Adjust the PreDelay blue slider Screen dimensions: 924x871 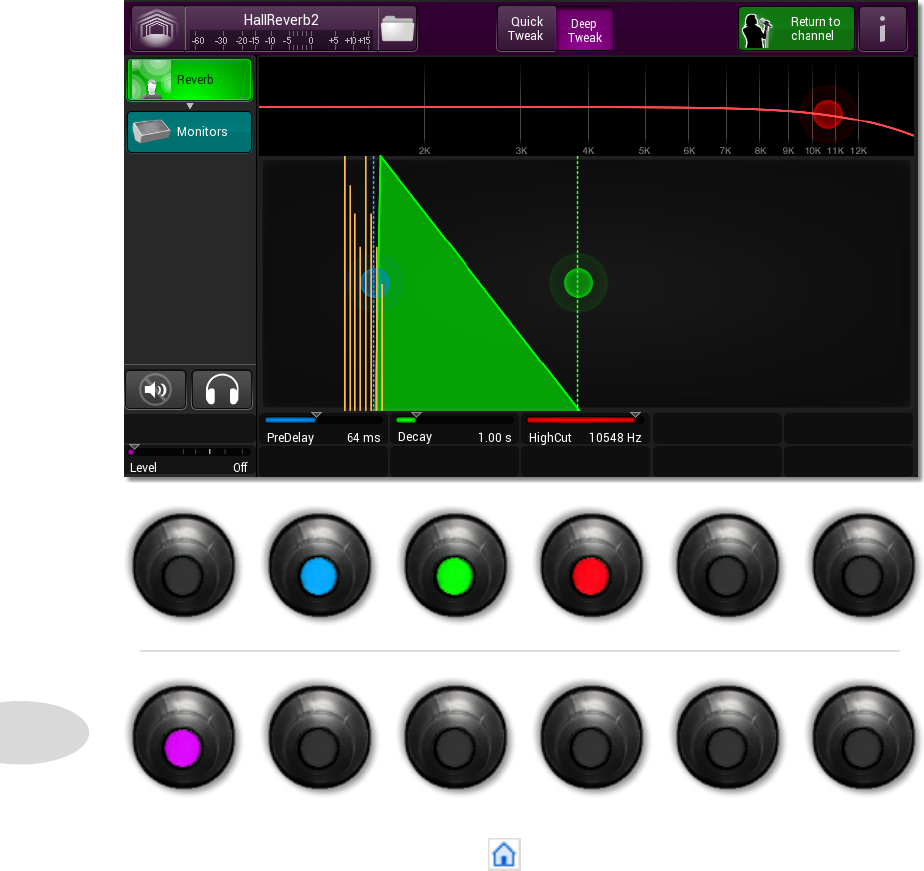pos(323,420)
